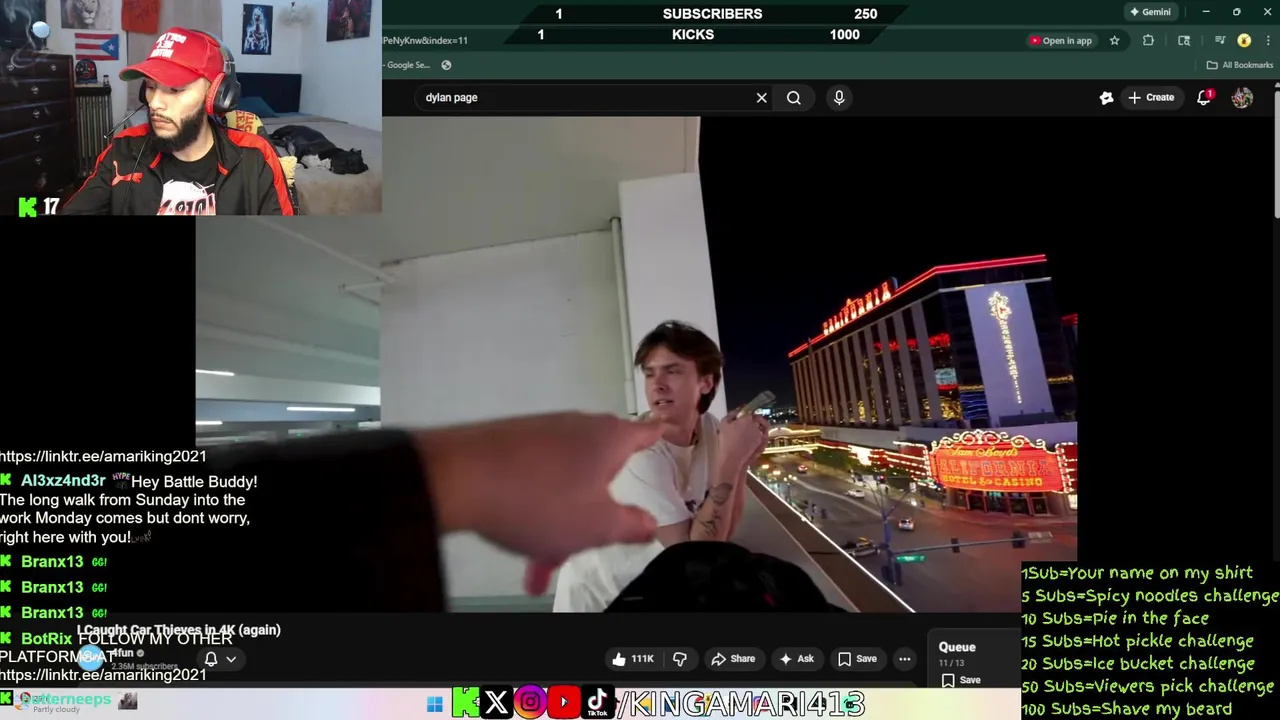Open Windows Start menu

pyautogui.click(x=434, y=704)
